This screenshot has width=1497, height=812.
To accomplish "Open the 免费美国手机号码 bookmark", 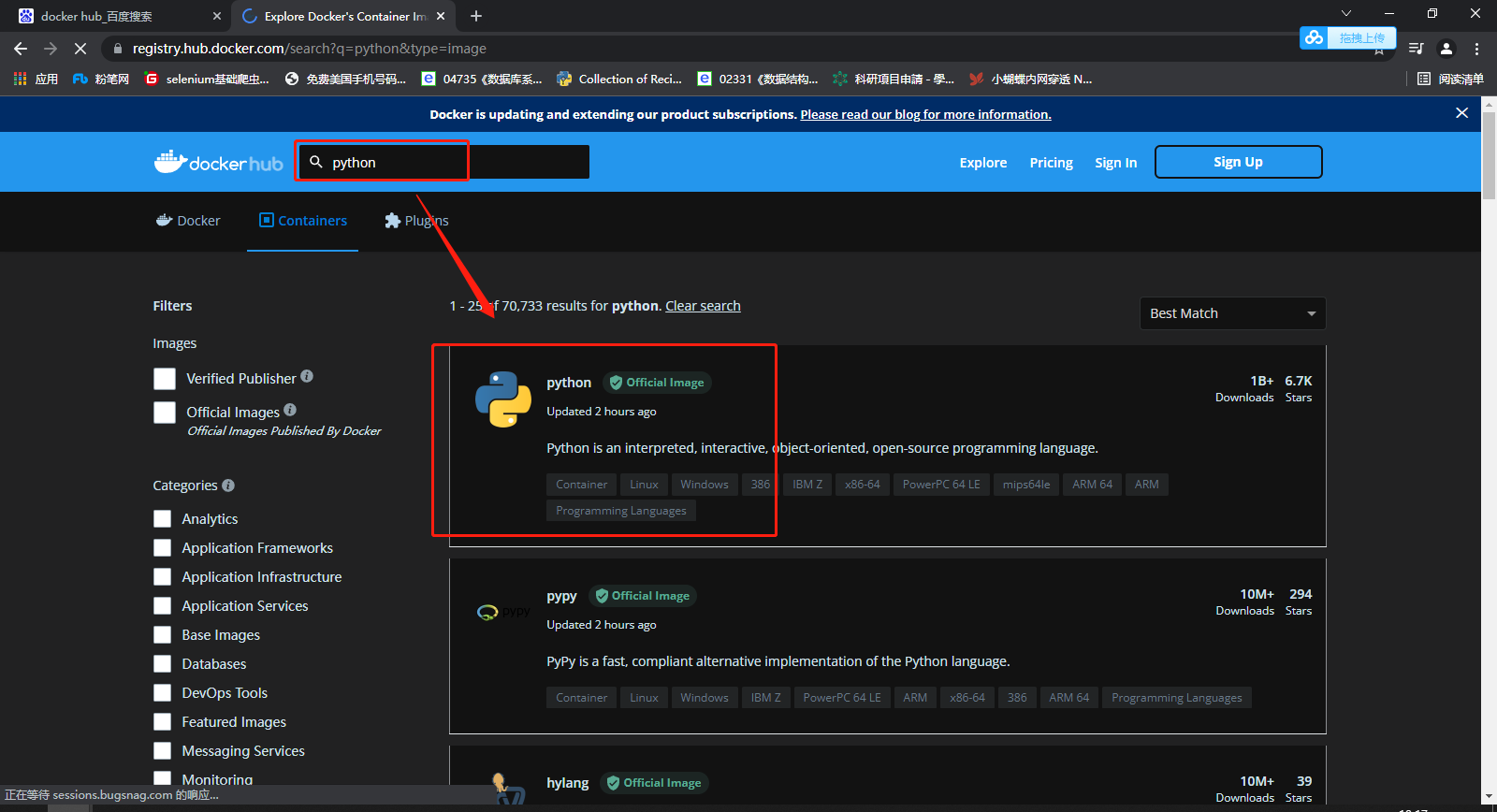I will pos(346,79).
